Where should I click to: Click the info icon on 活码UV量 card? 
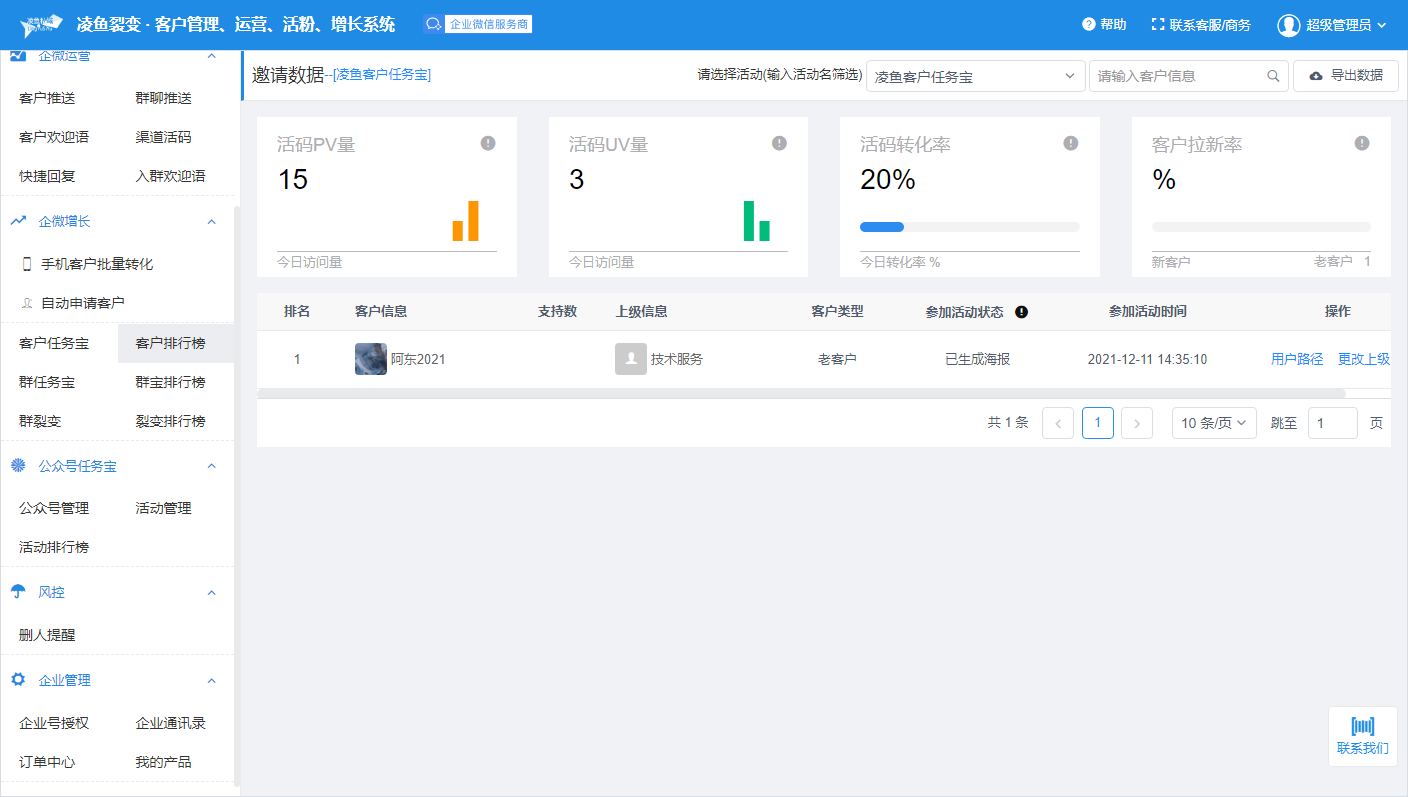(x=779, y=143)
